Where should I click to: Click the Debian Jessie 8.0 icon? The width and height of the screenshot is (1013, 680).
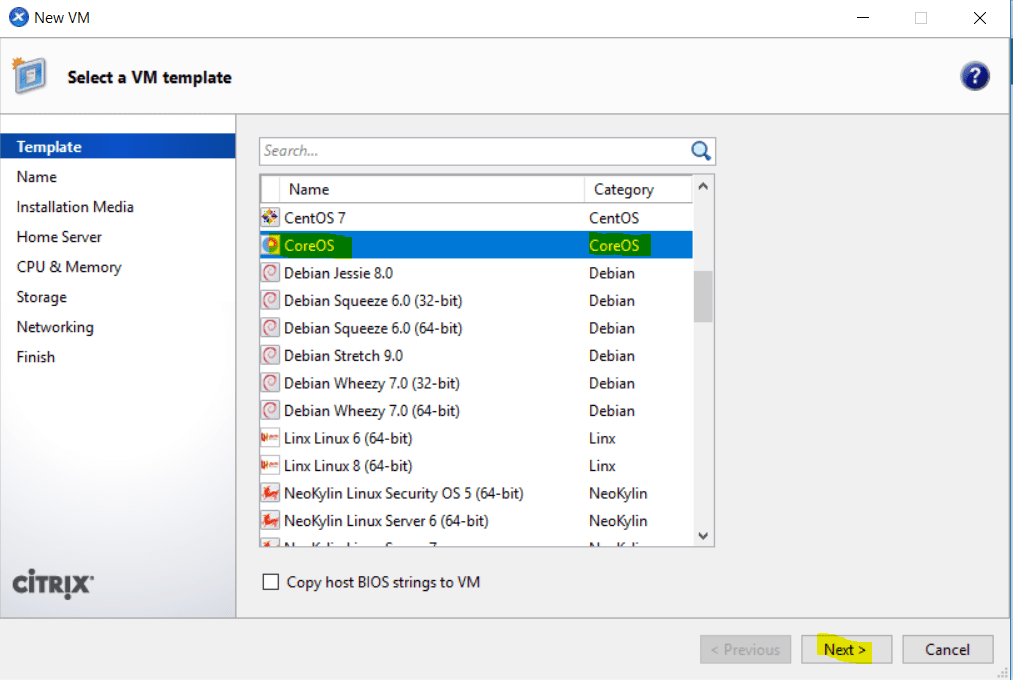tap(270, 272)
